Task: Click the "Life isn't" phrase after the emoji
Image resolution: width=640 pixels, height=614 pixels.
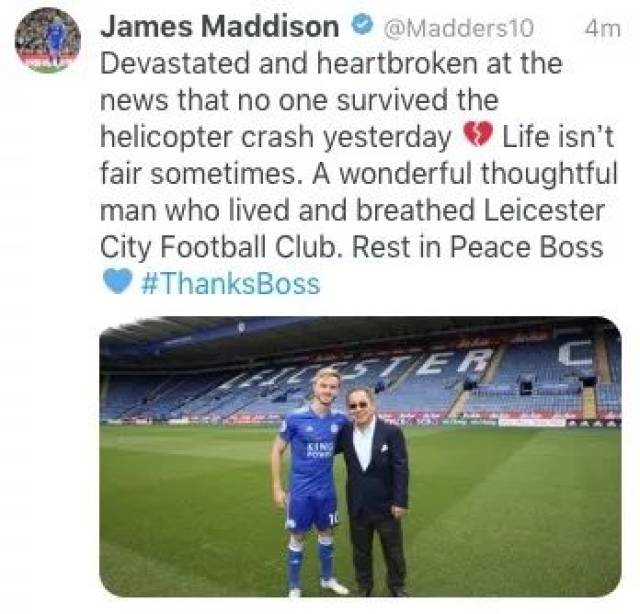Action: coord(558,136)
